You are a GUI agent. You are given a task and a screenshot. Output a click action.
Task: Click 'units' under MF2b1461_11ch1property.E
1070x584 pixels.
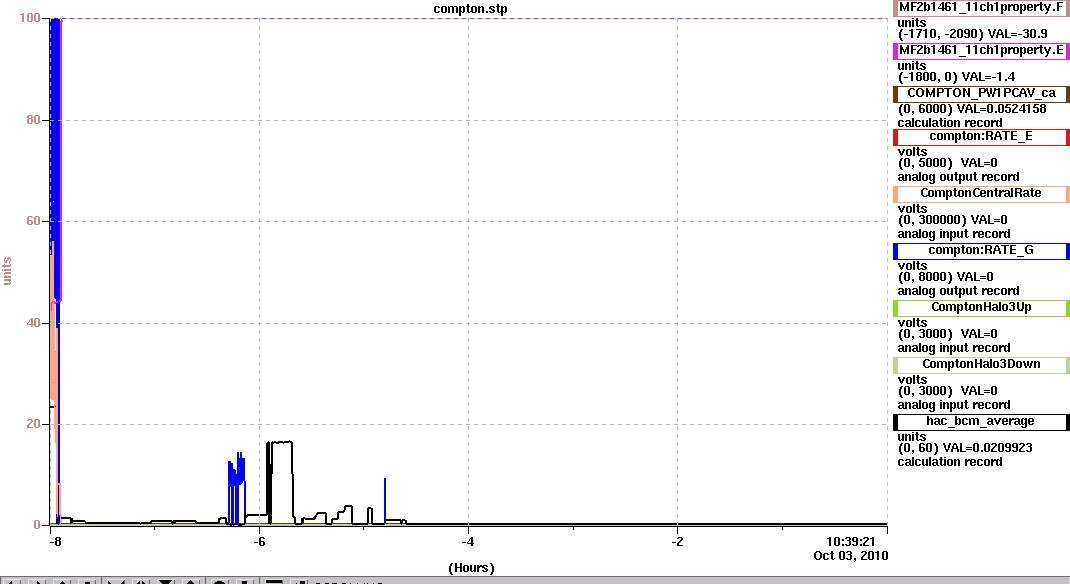(912, 65)
